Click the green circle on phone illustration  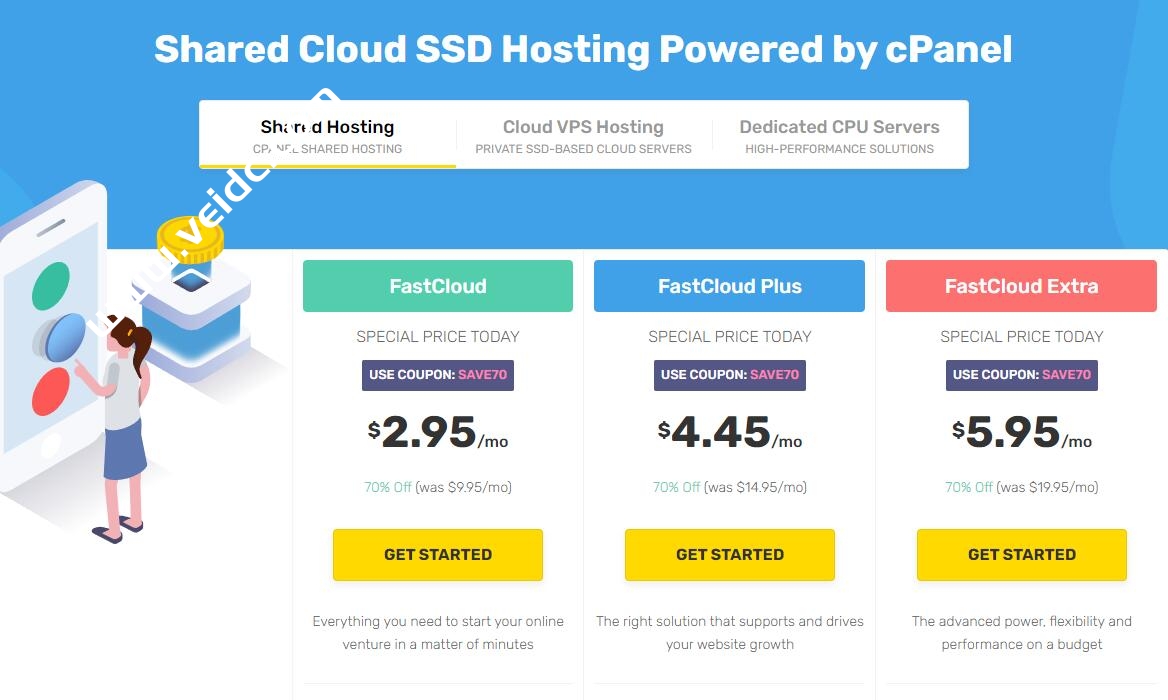point(51,285)
